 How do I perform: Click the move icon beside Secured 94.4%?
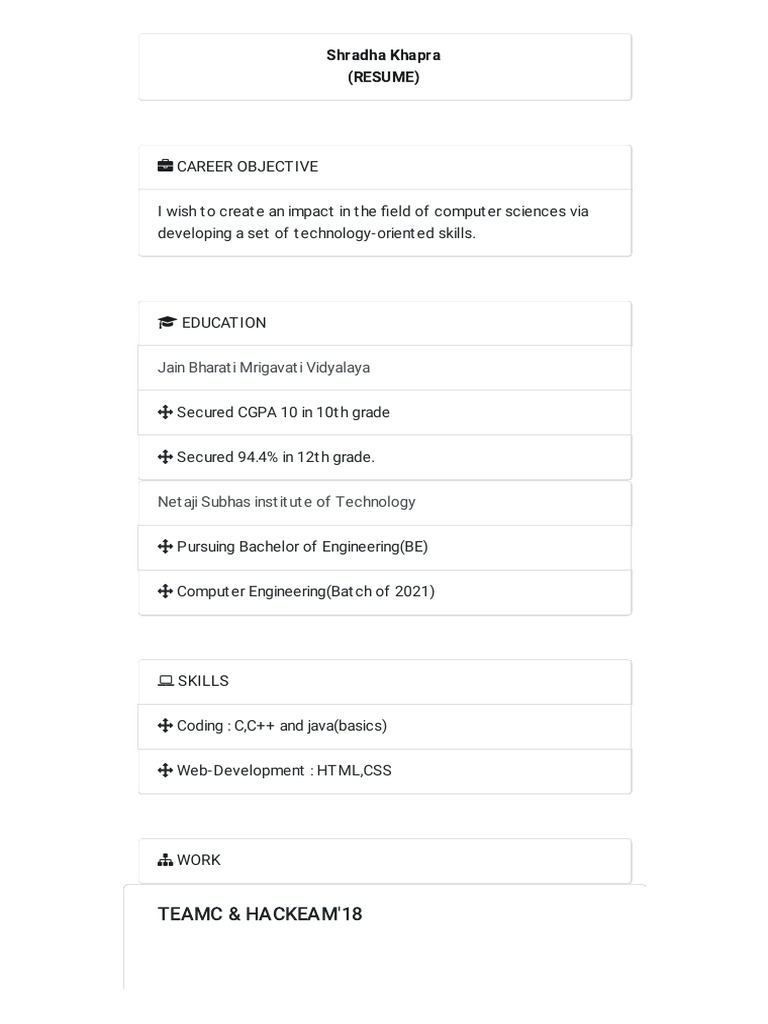pyautogui.click(x=165, y=457)
